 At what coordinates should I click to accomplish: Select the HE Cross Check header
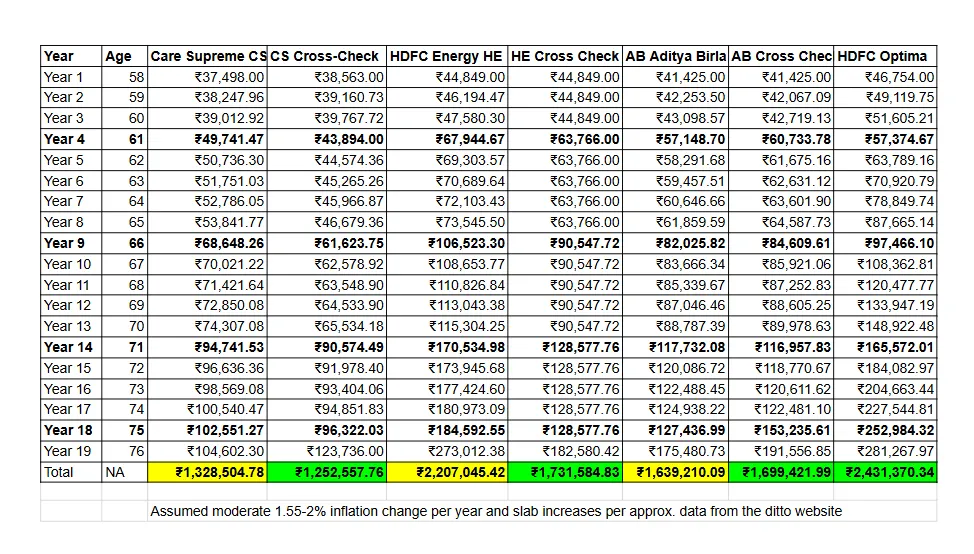[x=565, y=56]
